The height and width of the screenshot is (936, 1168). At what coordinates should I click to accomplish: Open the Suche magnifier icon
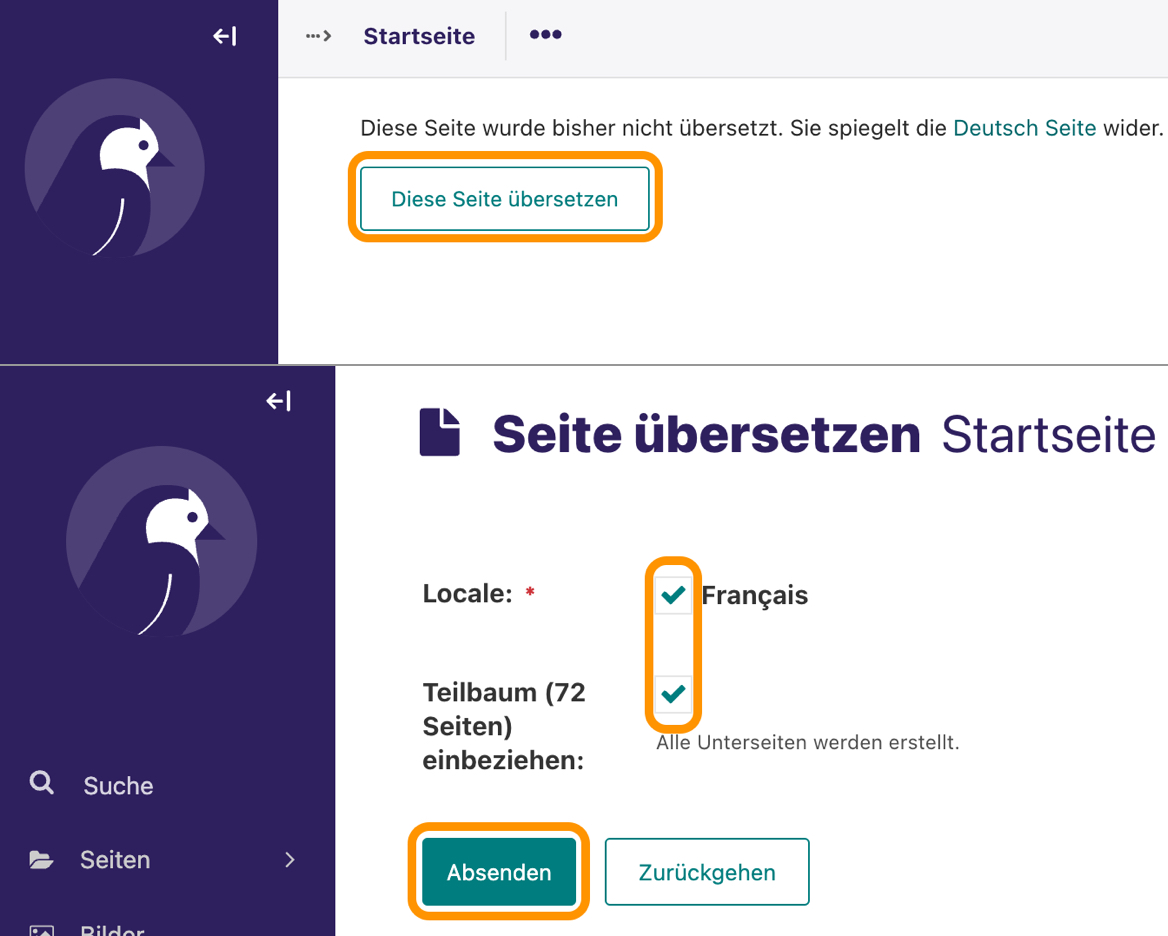pyautogui.click(x=42, y=783)
